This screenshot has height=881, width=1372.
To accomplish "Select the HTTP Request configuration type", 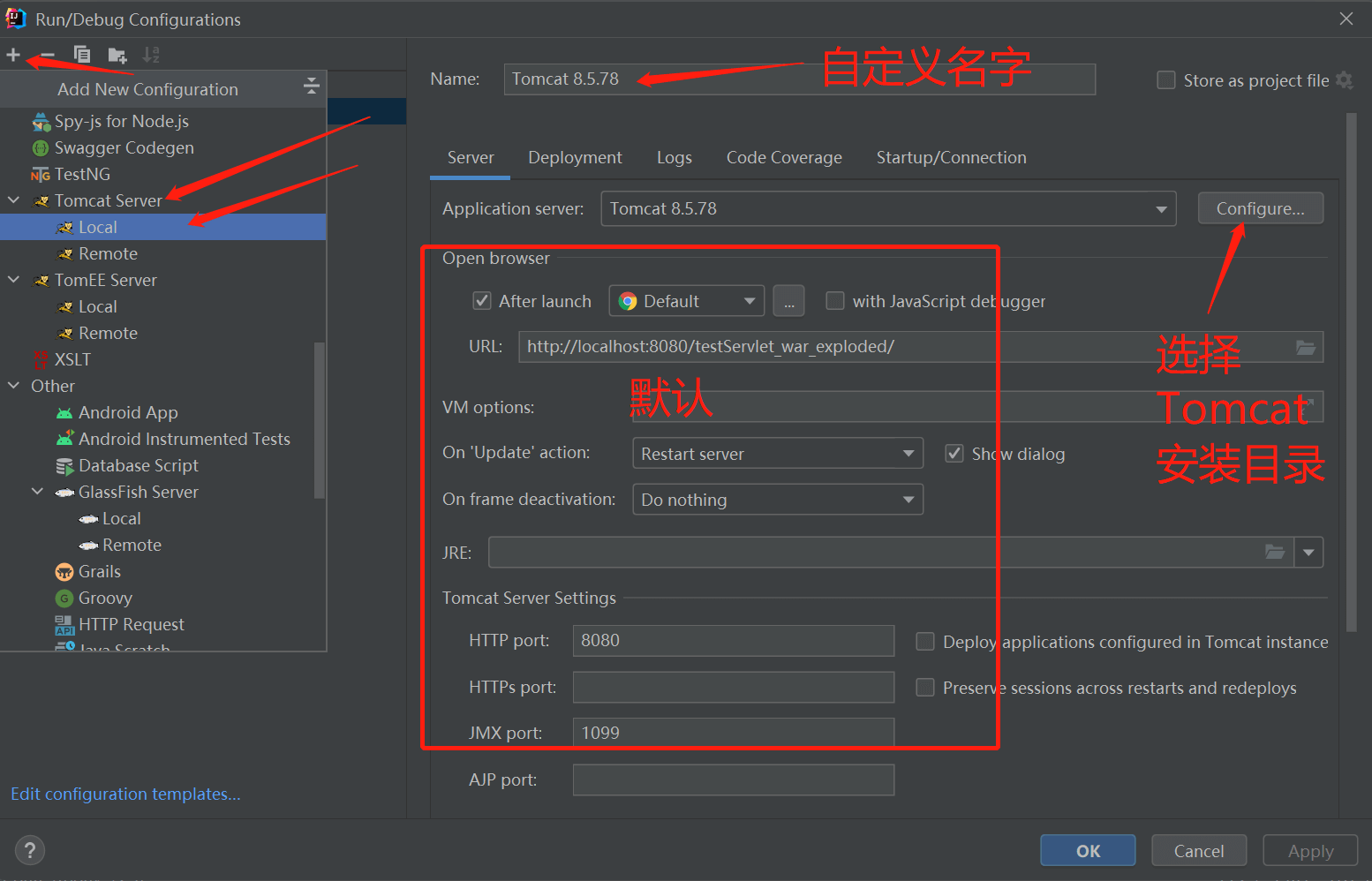I will [131, 624].
